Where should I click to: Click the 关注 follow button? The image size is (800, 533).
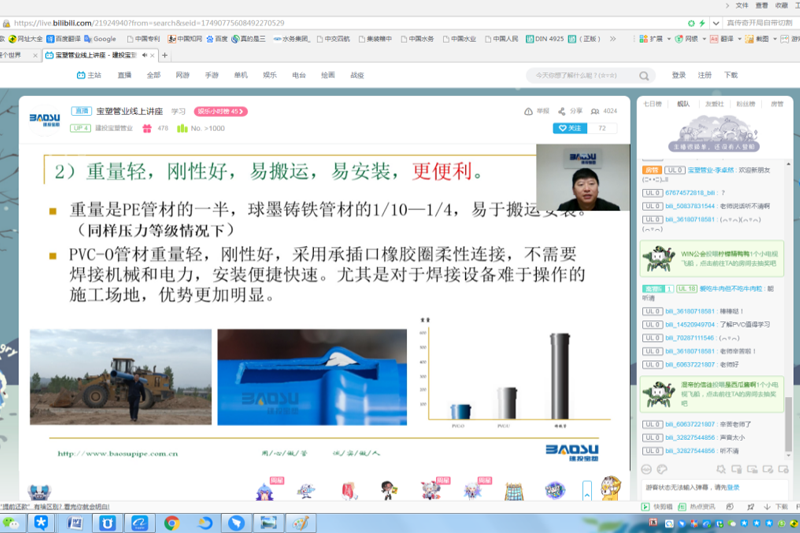click(570, 129)
